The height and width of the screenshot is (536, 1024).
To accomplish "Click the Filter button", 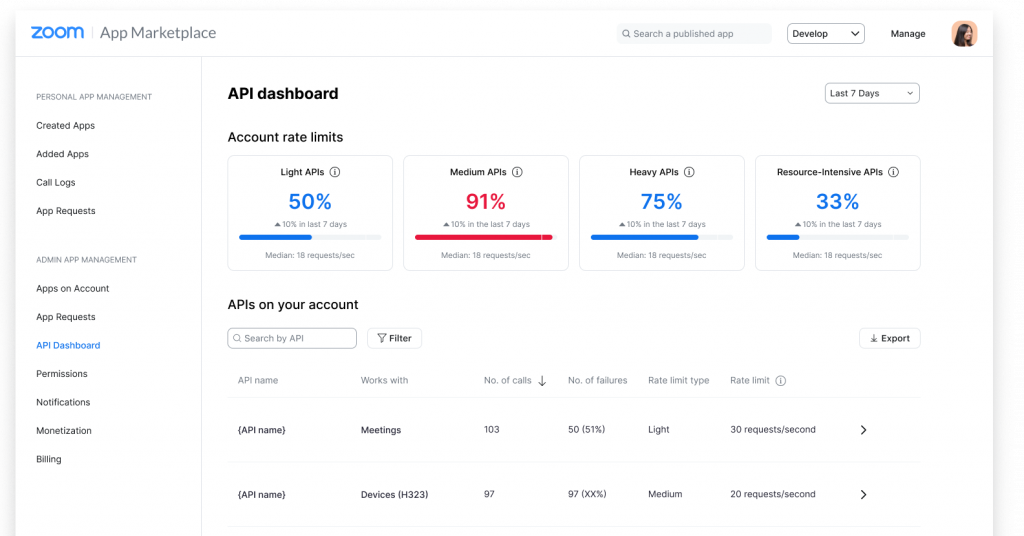I will (x=394, y=338).
